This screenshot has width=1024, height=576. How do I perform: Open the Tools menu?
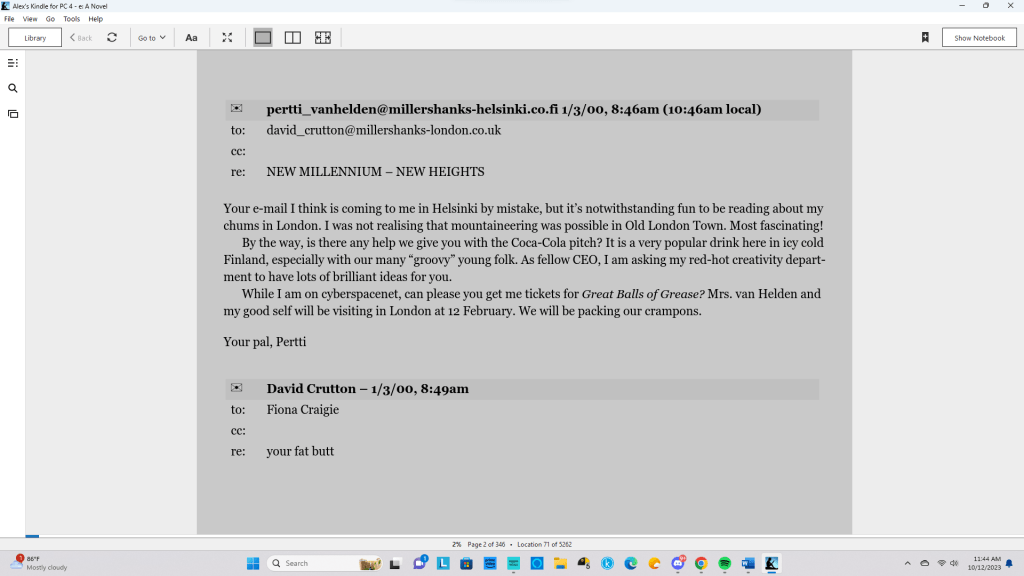coord(71,19)
